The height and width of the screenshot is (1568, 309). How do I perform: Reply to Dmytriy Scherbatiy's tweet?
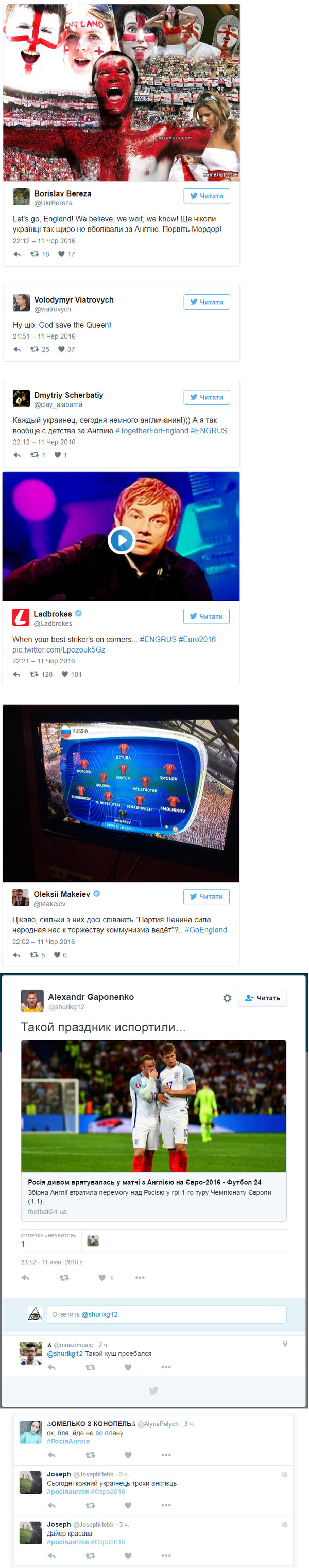tap(17, 455)
